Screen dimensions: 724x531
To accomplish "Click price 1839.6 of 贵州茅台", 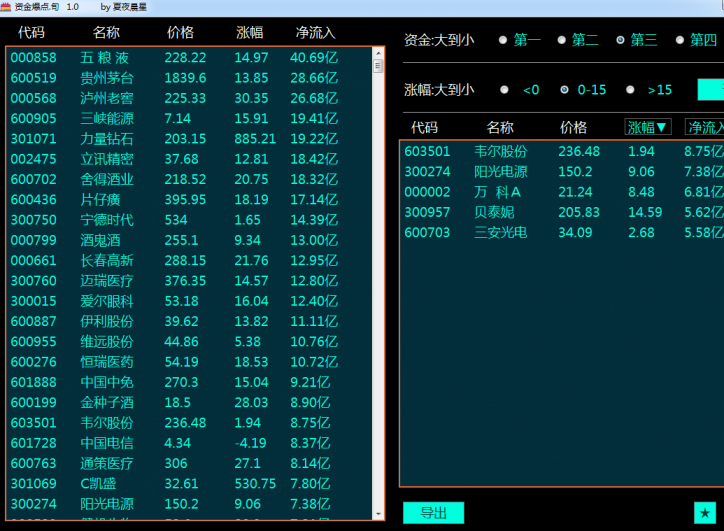I will coord(186,78).
